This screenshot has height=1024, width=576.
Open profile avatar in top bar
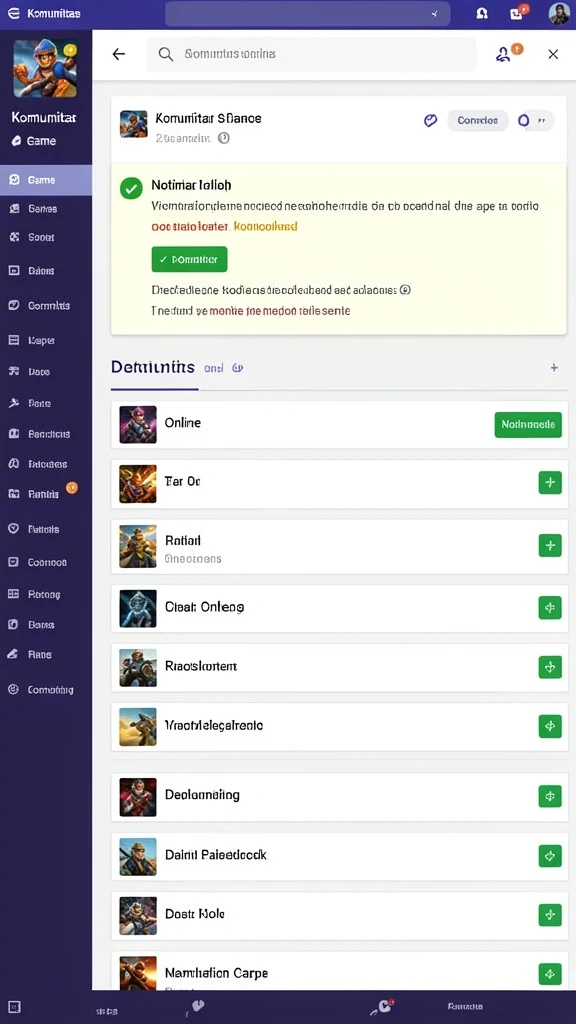559,13
